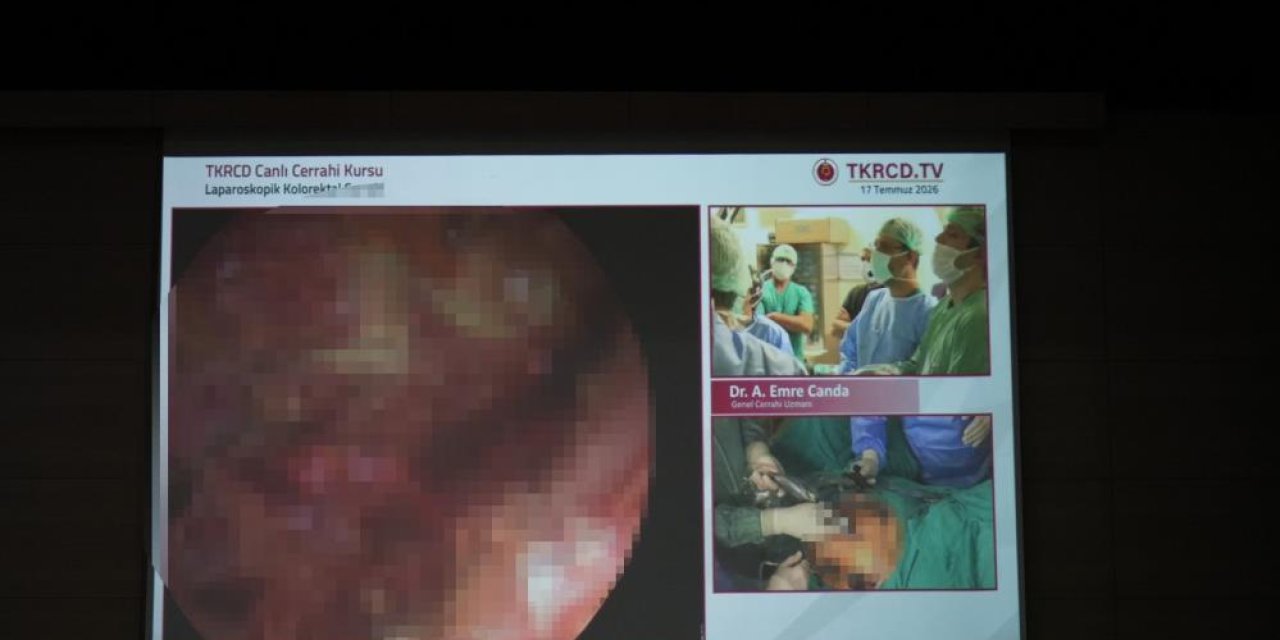Click the TKRCD.TV text logo
The height and width of the screenshot is (640, 1280).
tap(894, 171)
